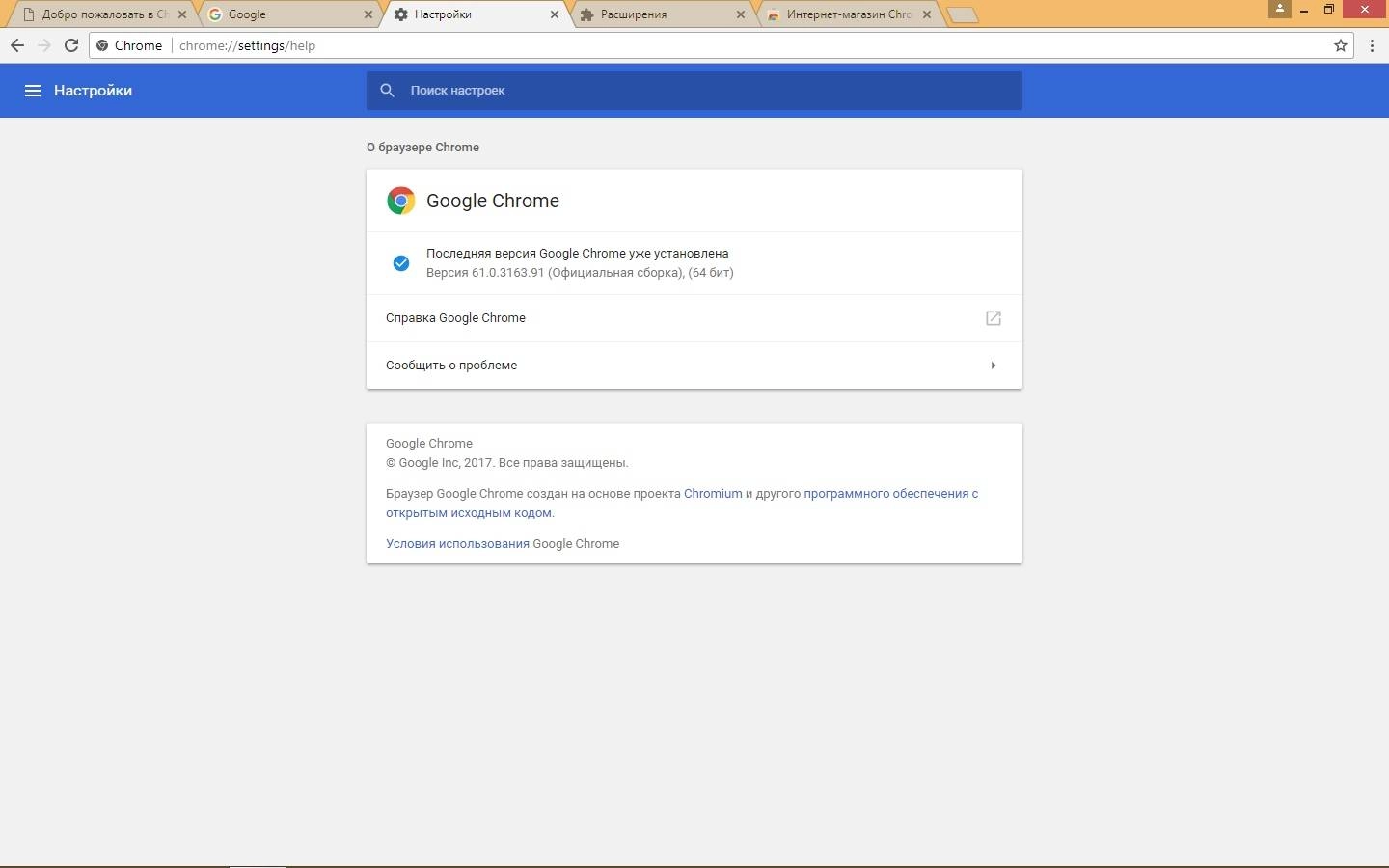Screen dimensions: 1389x868
Task: Select the active Настройки tab
Action: 476,14
